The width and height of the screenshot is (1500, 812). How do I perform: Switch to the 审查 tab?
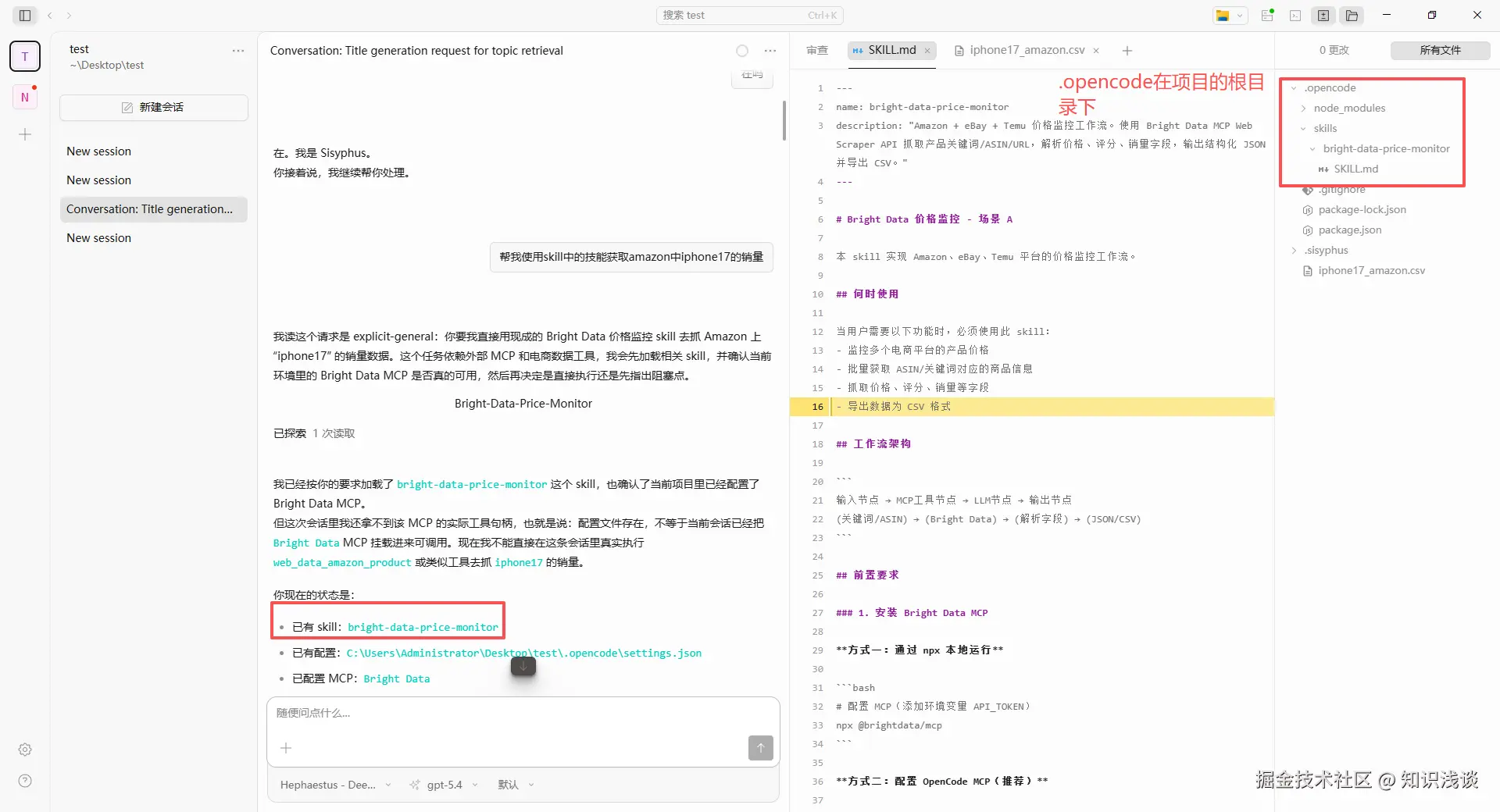(x=816, y=50)
